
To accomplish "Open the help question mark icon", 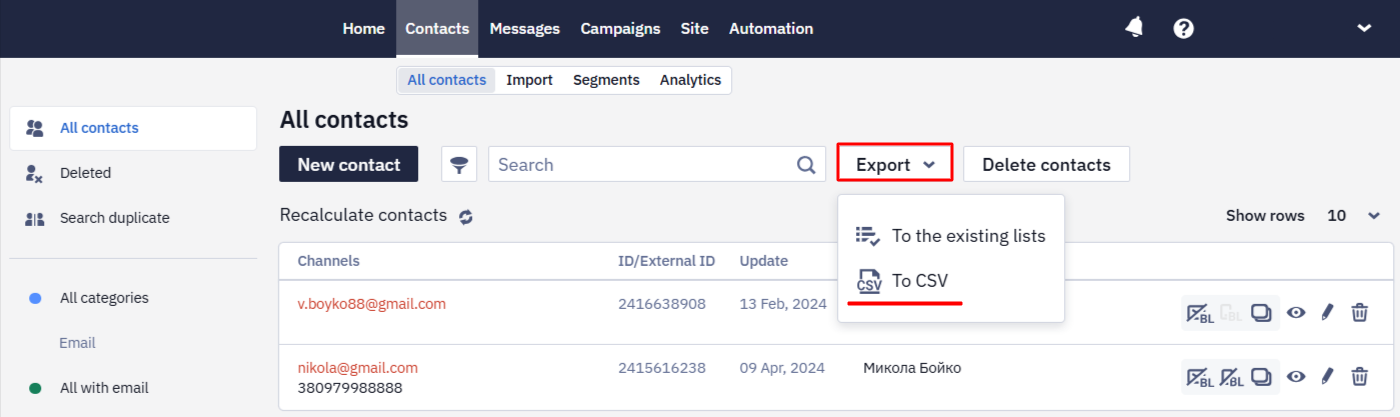I will (1184, 28).
